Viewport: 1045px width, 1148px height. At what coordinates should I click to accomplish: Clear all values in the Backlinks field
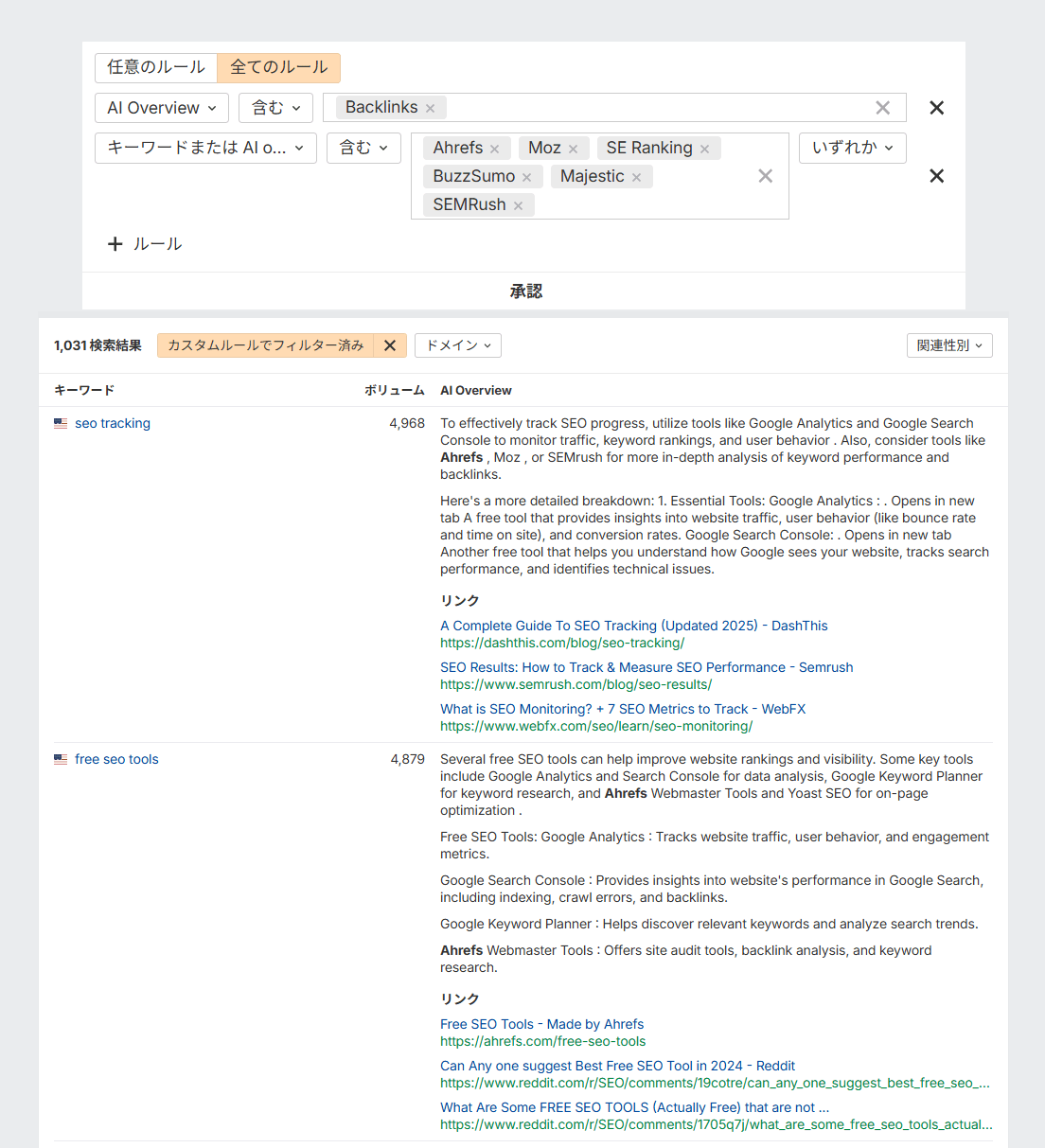(x=882, y=107)
